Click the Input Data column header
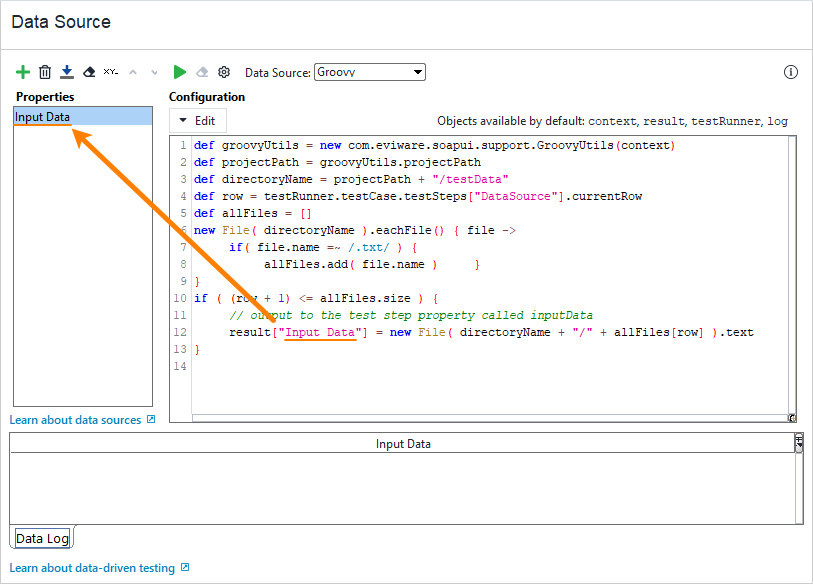Viewport: 813px width, 584px height. [402, 444]
